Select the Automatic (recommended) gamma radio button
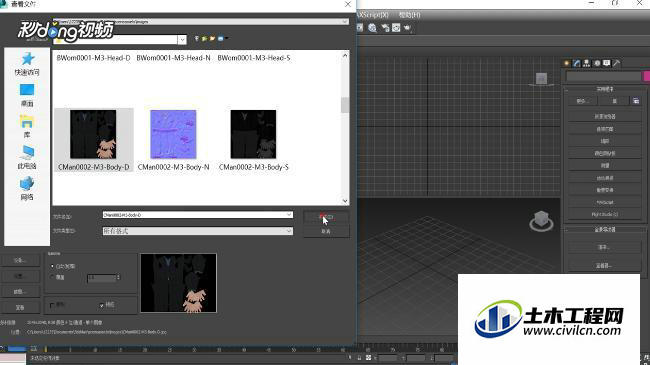 pos(52,266)
